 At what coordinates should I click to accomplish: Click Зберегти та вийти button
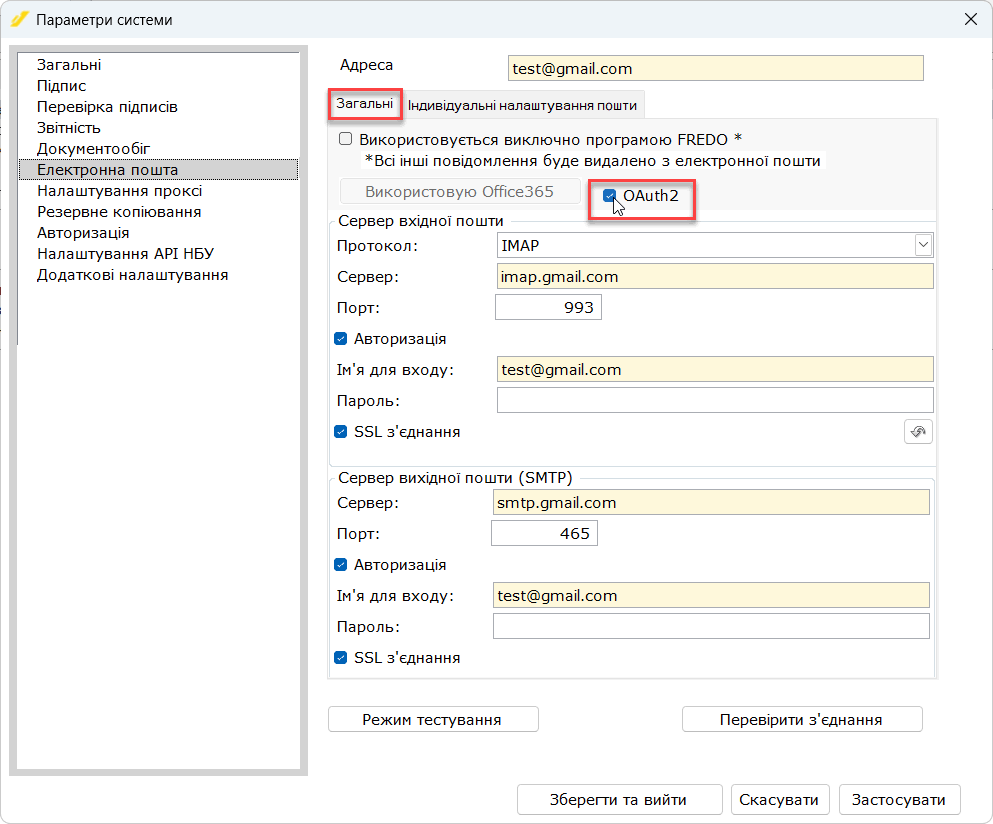pos(619,799)
